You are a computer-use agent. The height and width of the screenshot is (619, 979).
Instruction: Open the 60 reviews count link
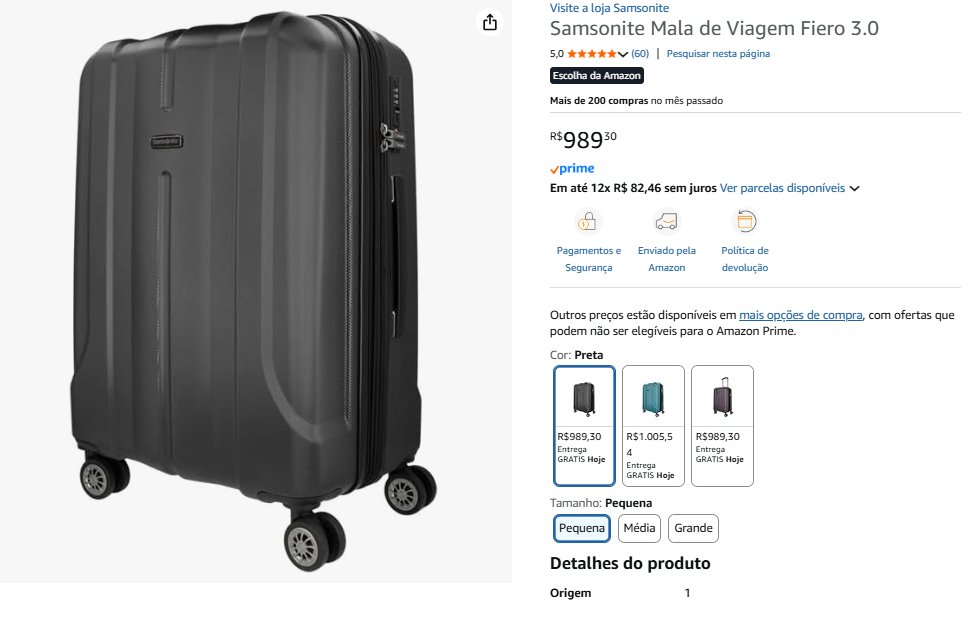click(x=640, y=54)
